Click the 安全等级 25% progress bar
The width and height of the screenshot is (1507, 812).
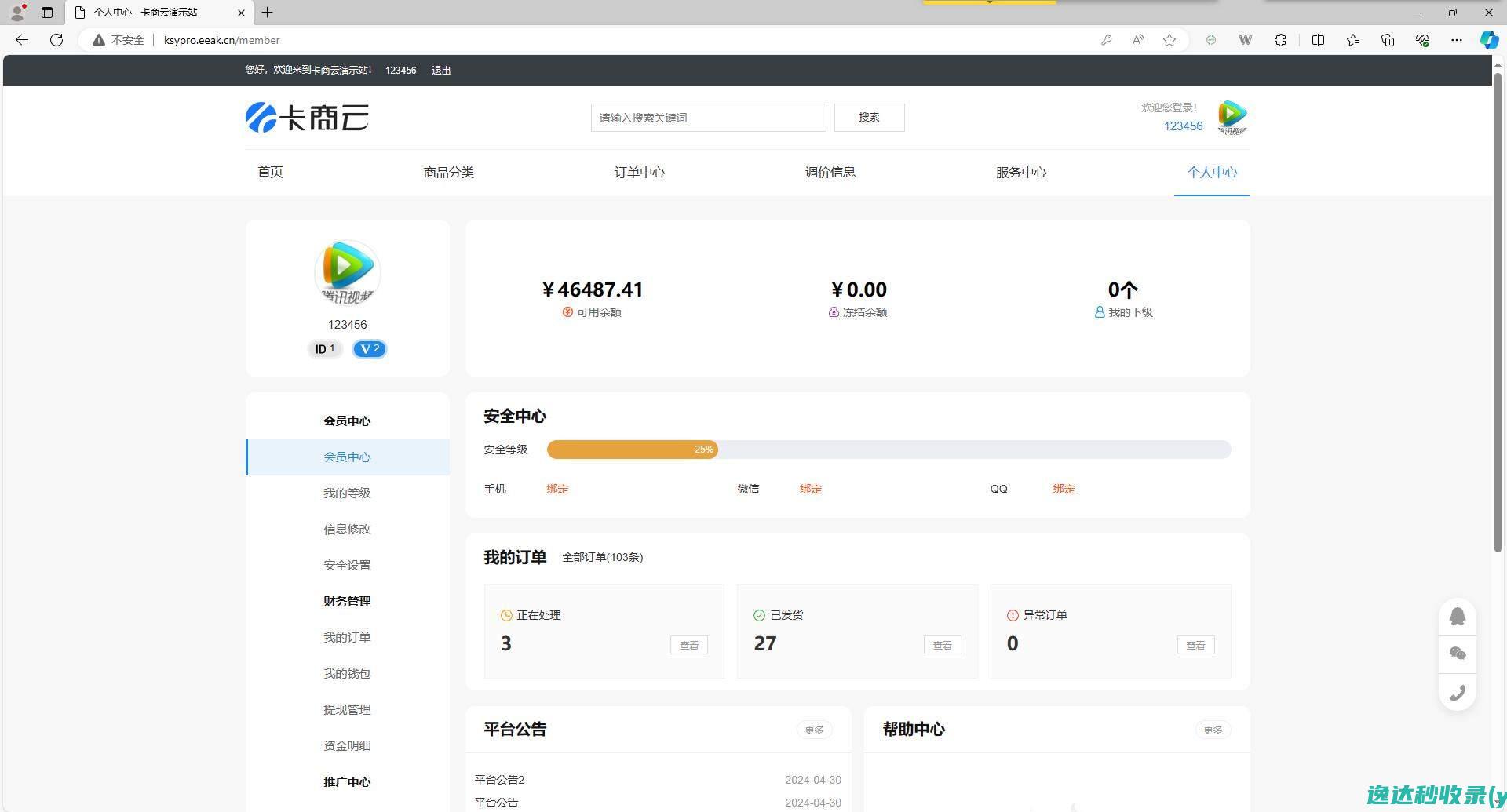pyautogui.click(x=889, y=450)
